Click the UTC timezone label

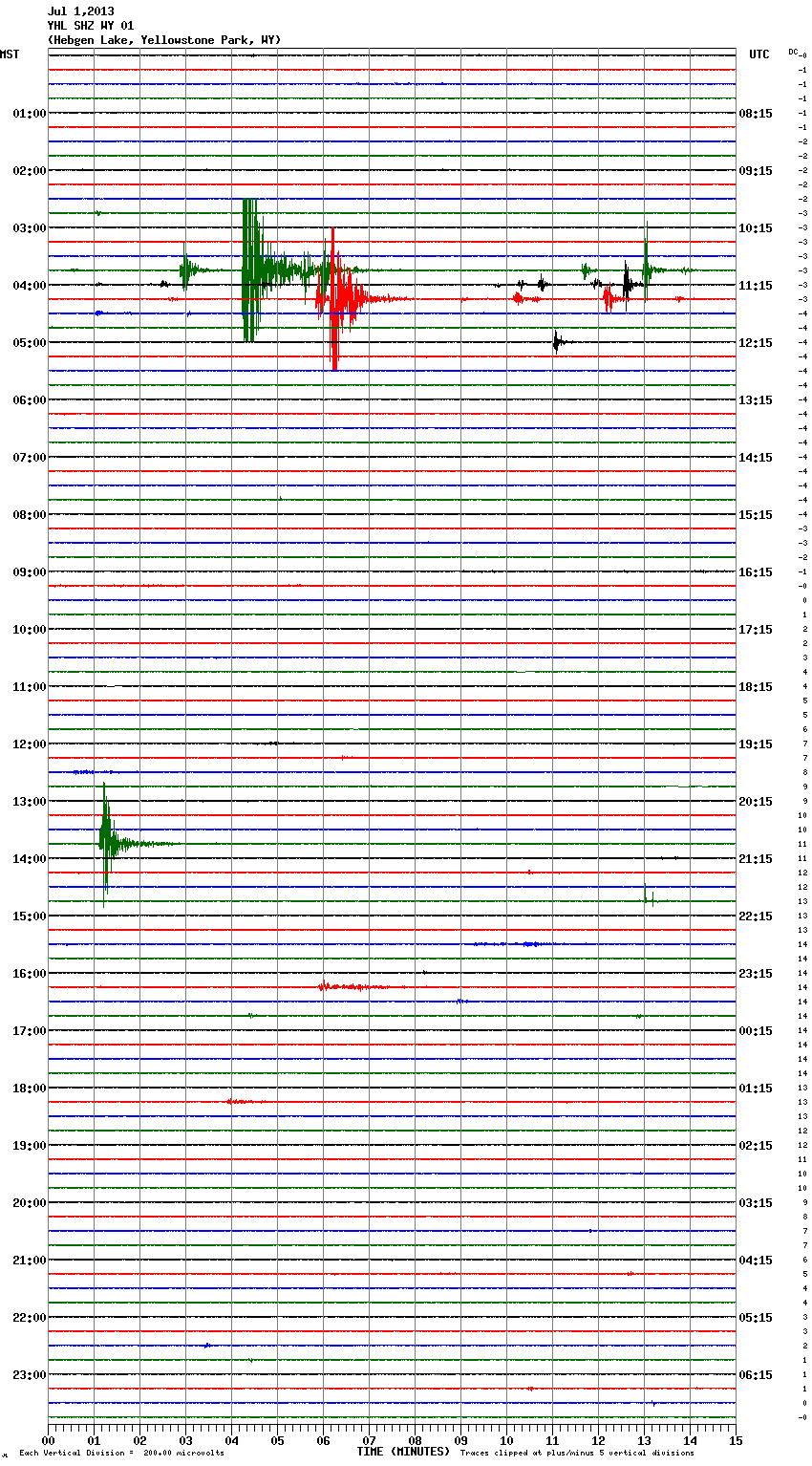tap(759, 54)
